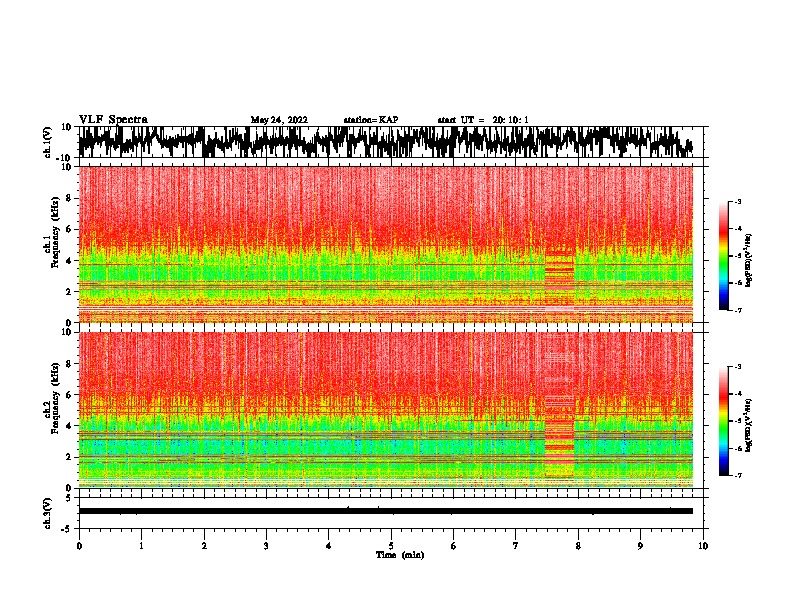Click the "ch.3(V)" axis label
The height and width of the screenshot is (612, 792).
pos(48,513)
